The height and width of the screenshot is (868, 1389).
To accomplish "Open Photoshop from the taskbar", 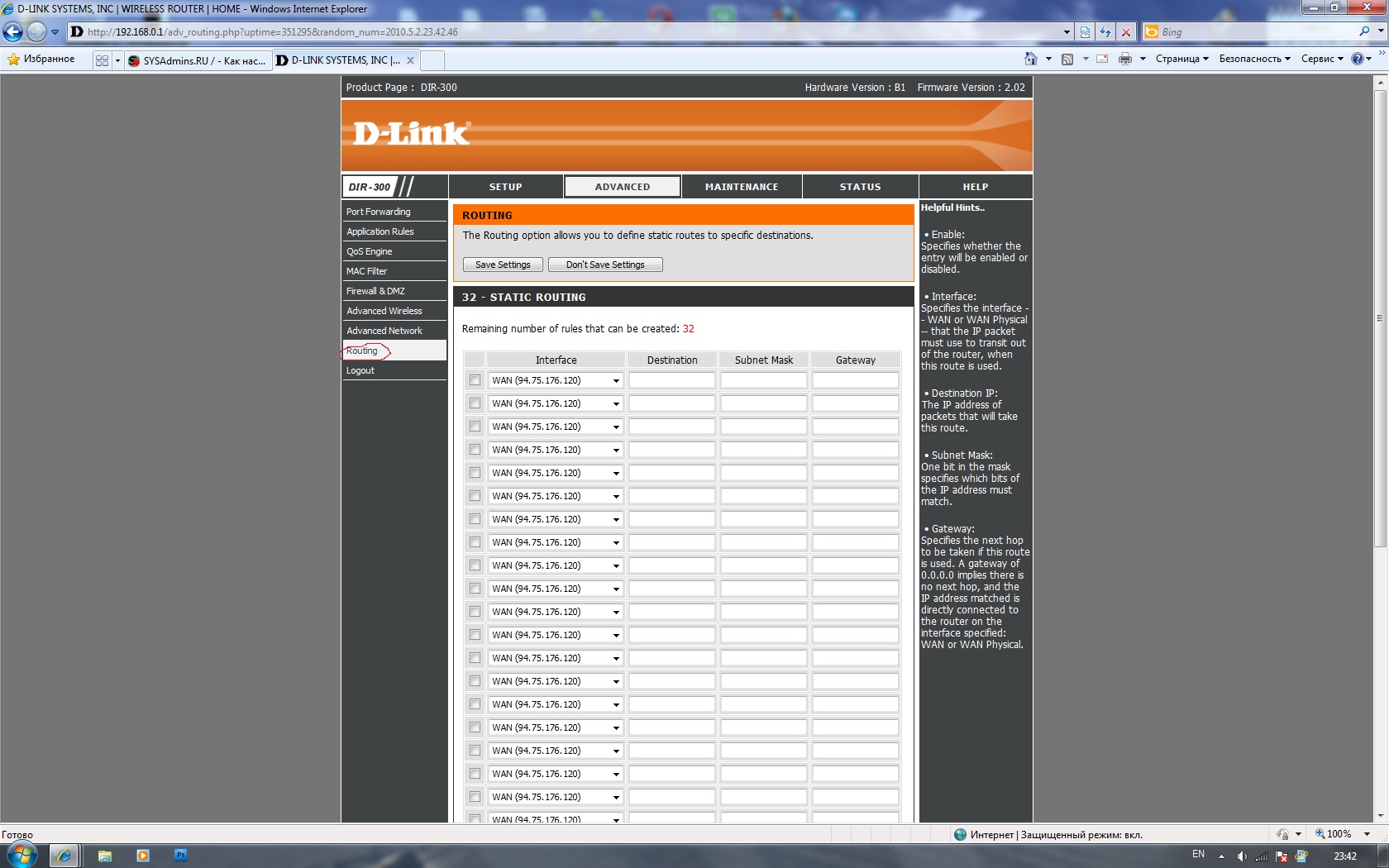I will point(181,855).
